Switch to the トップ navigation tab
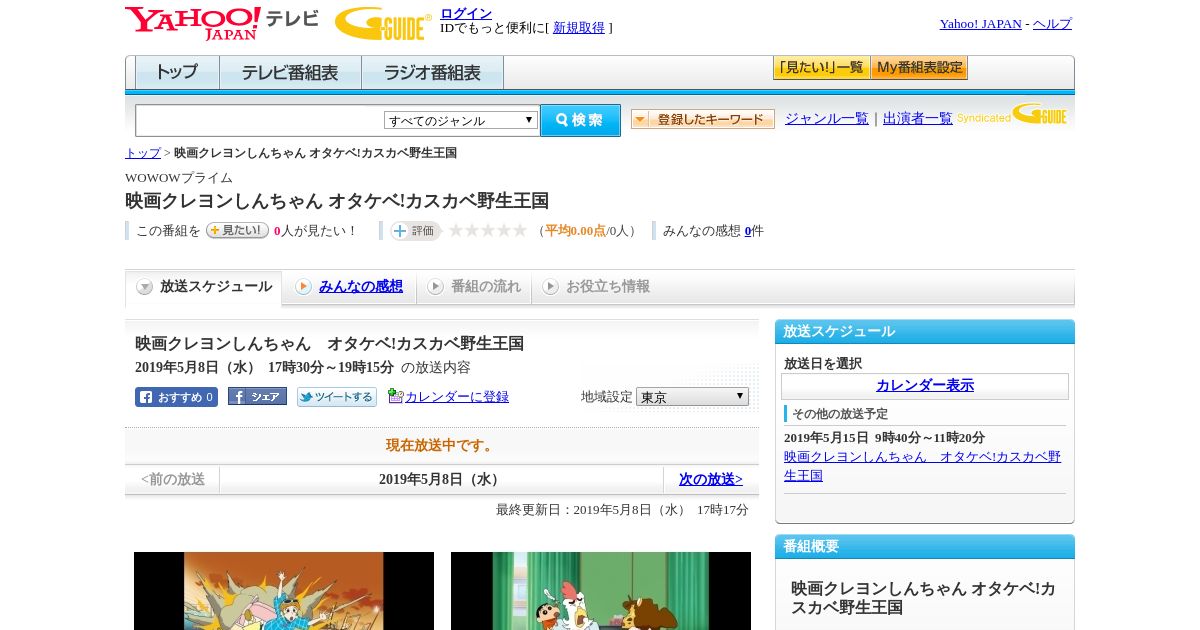The height and width of the screenshot is (630, 1200). point(177,73)
